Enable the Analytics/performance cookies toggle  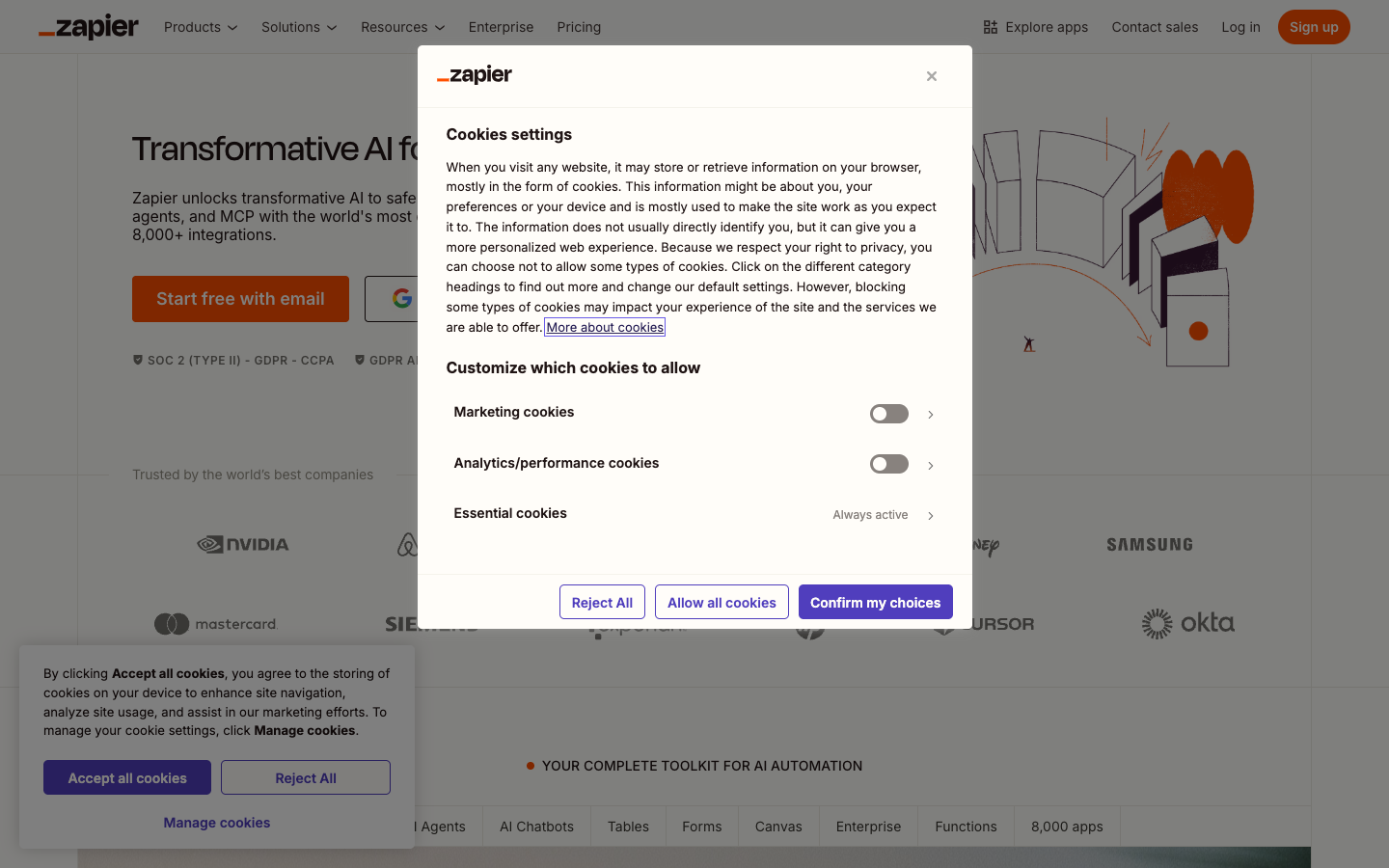point(888,464)
